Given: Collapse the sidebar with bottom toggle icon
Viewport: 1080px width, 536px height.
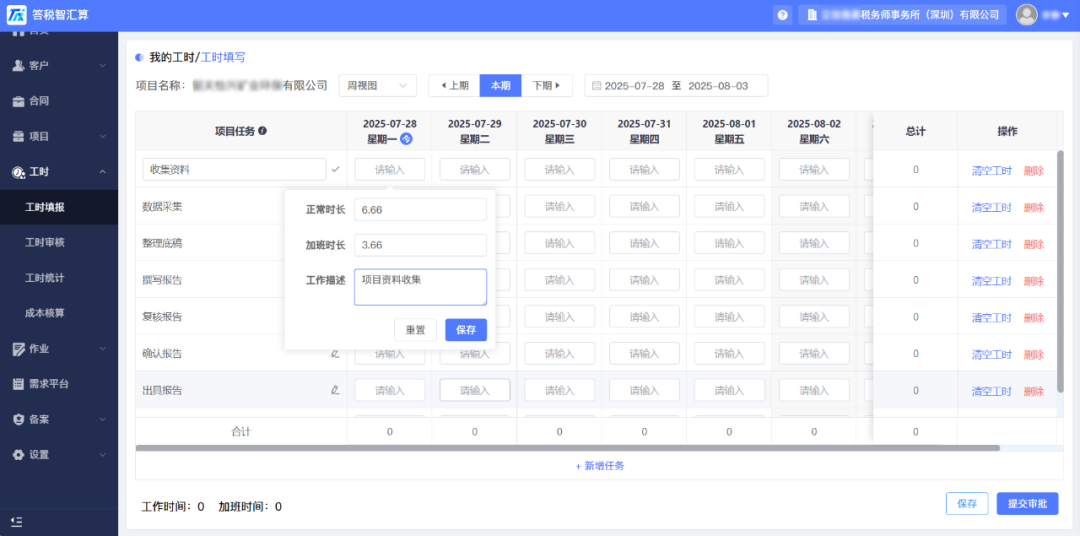Looking at the screenshot, I should 17,522.
